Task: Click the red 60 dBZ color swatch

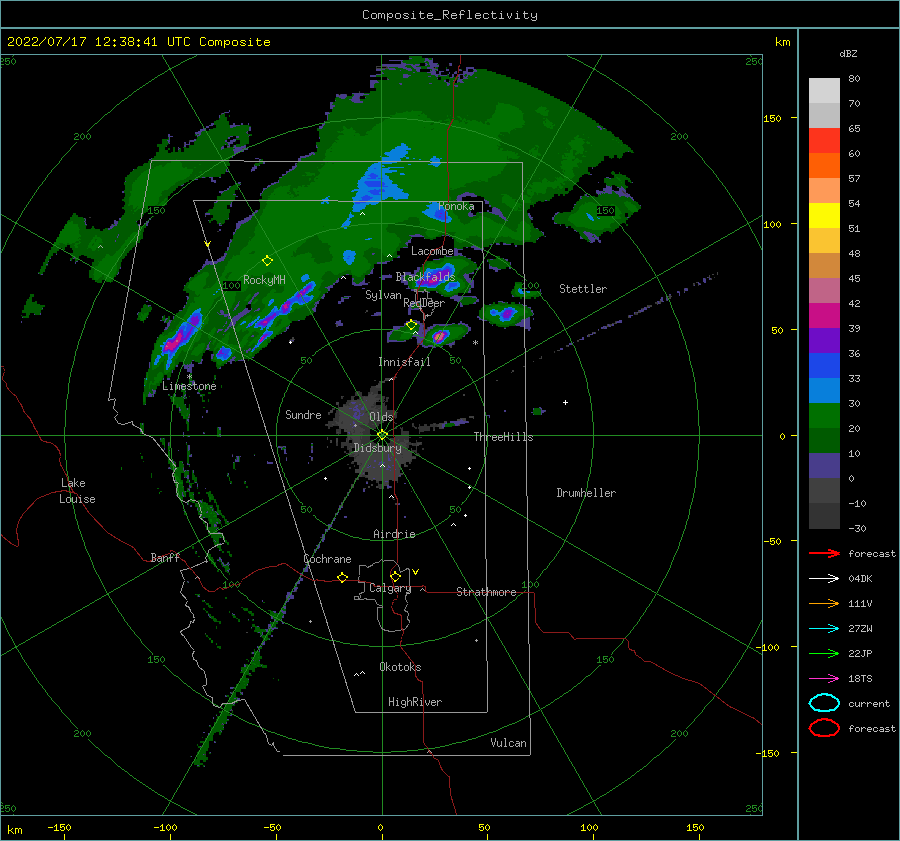Action: (x=824, y=141)
